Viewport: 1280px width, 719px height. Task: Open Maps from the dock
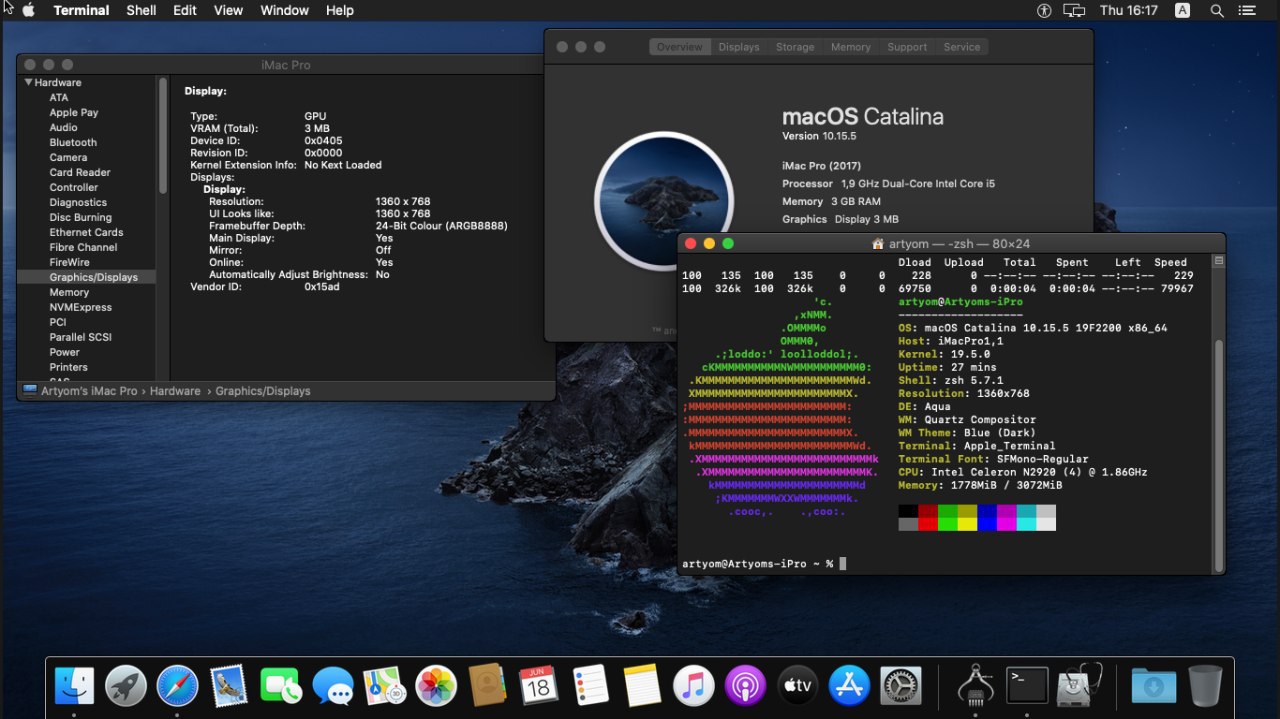click(384, 686)
